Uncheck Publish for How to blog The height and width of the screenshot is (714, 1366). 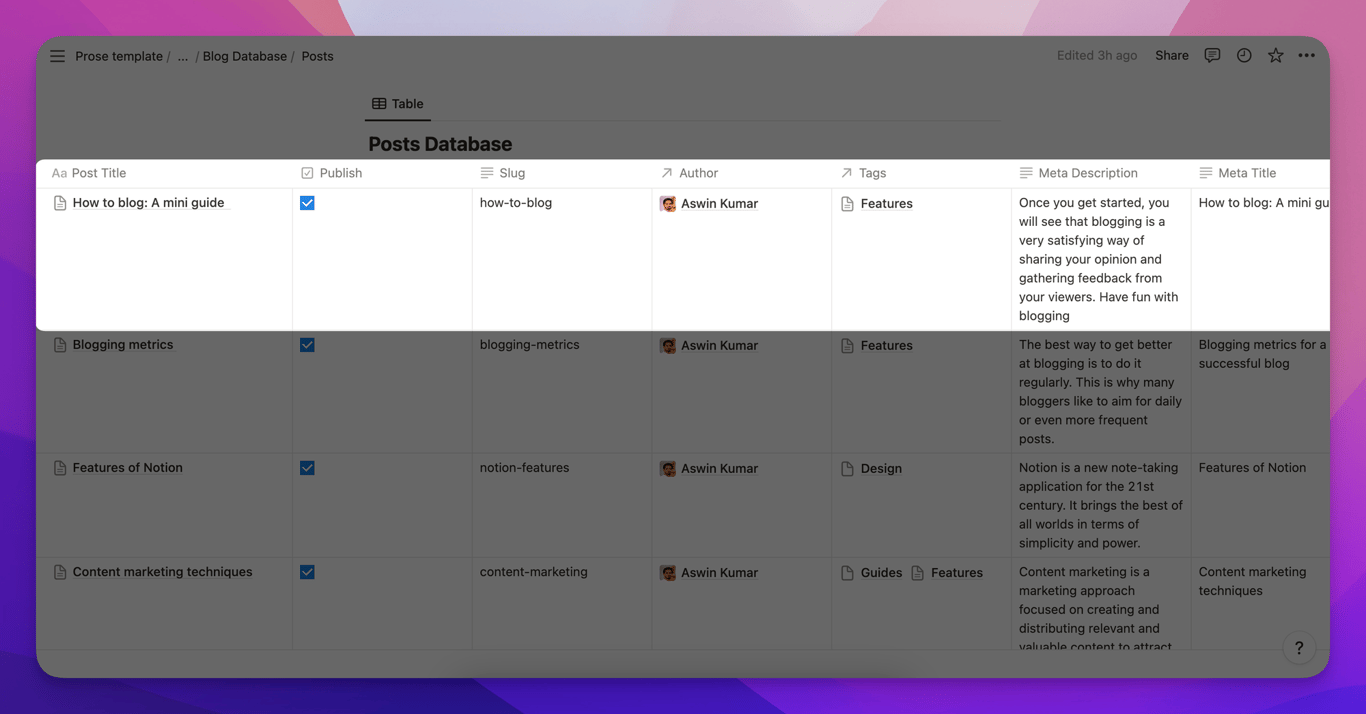[307, 203]
